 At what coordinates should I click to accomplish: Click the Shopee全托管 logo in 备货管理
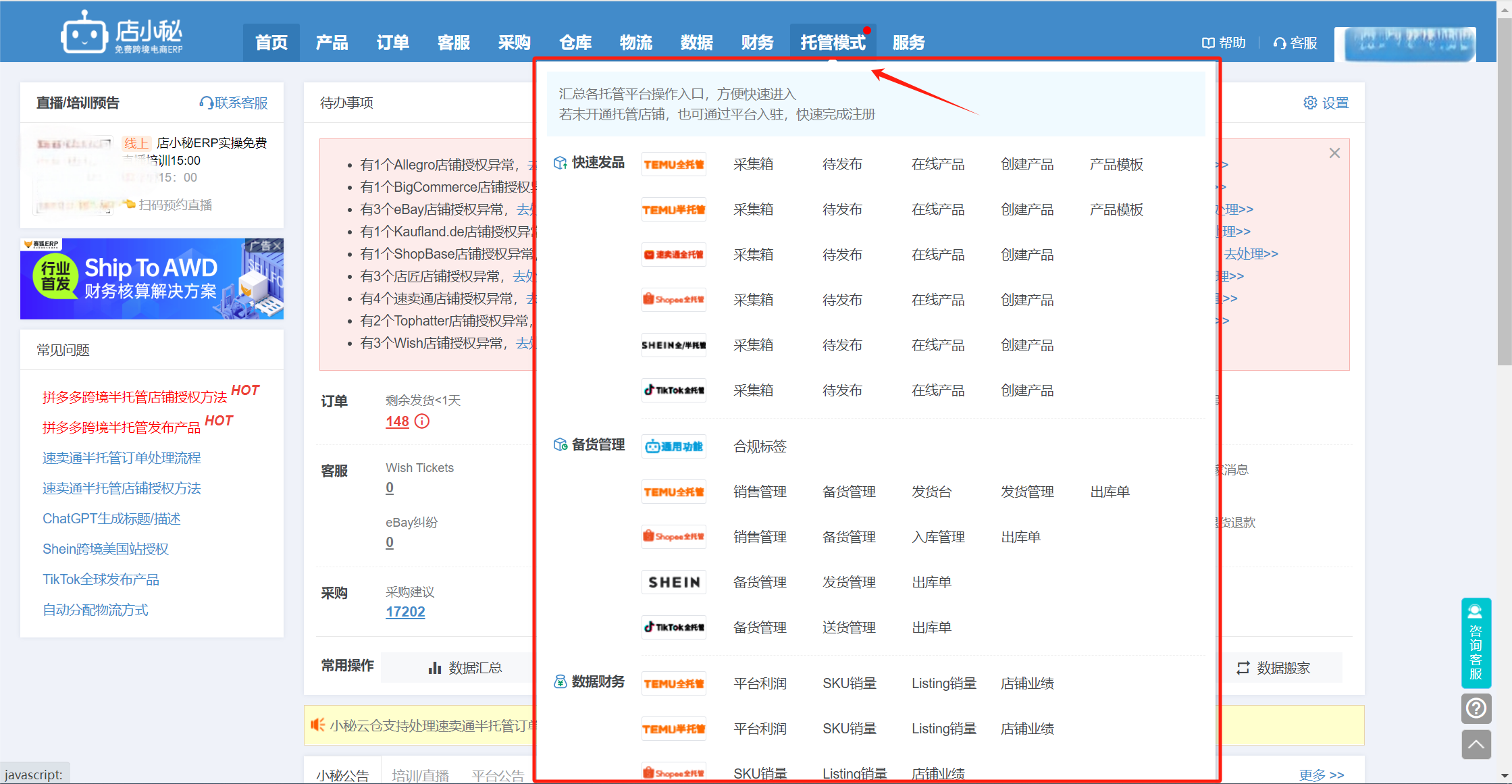pyautogui.click(x=674, y=537)
